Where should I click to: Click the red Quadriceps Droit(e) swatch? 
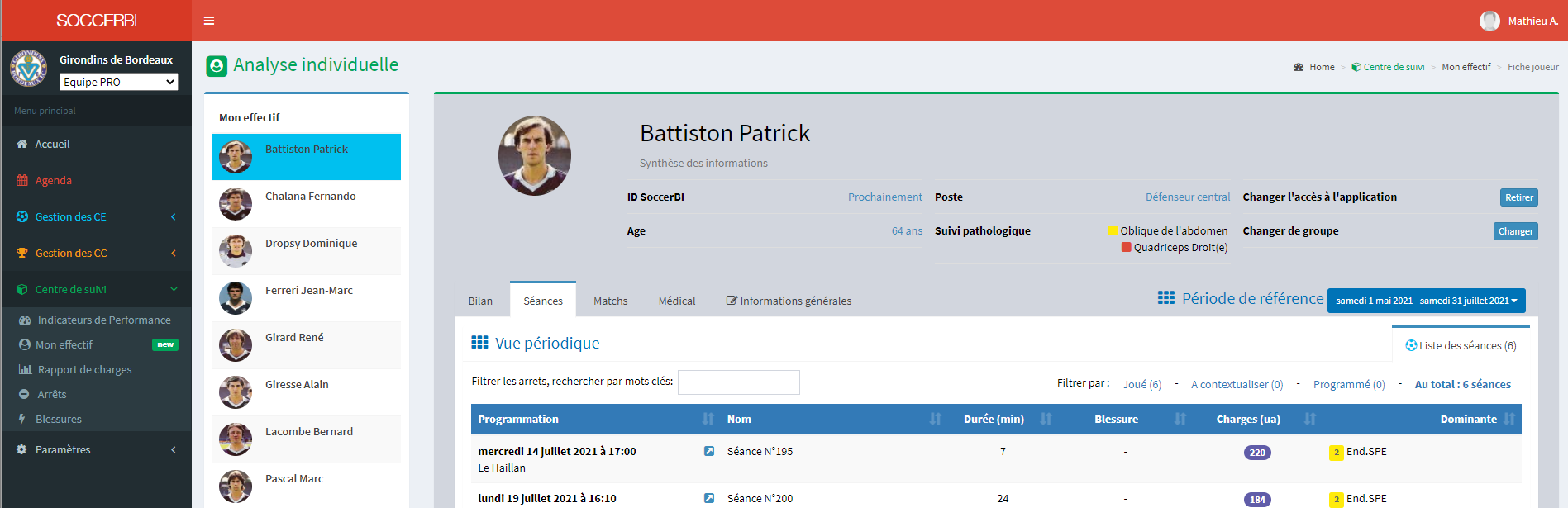[1127, 247]
